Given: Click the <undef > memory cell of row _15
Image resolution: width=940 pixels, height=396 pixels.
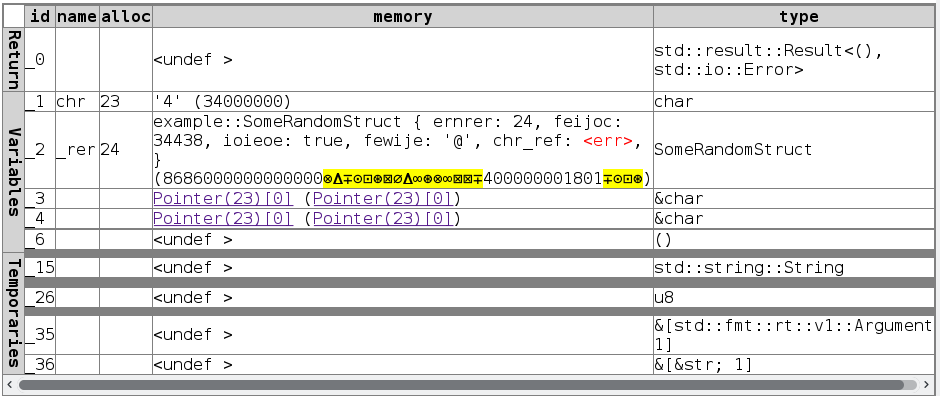Looking at the screenshot, I should [403, 268].
